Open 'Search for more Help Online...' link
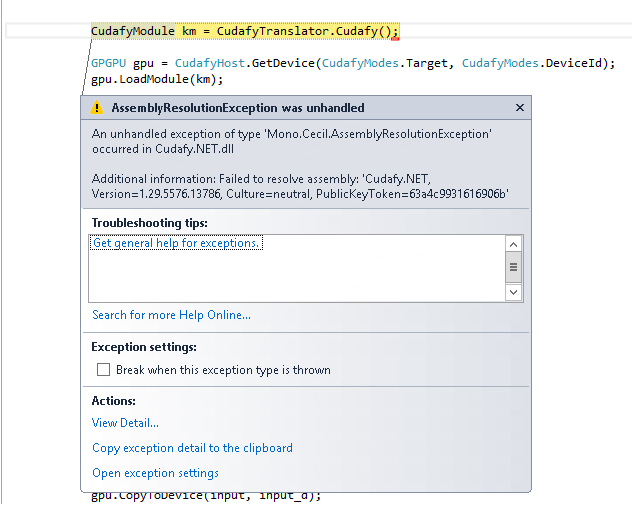632x512 pixels. pos(171,315)
